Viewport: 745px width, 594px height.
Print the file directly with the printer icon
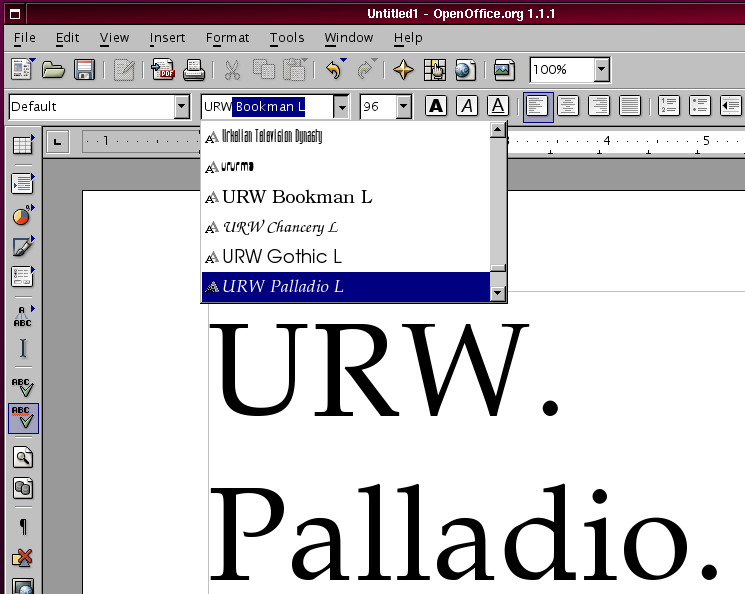[x=194, y=69]
